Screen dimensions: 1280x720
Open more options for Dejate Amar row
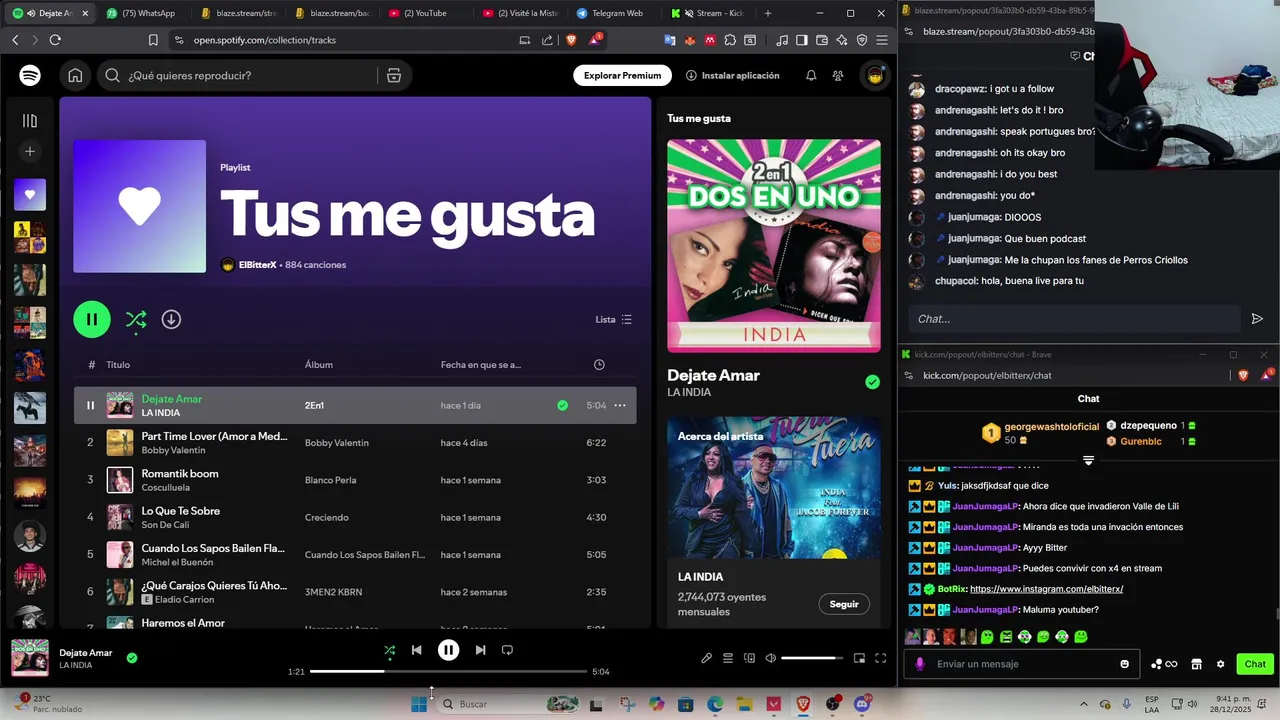[620, 405]
